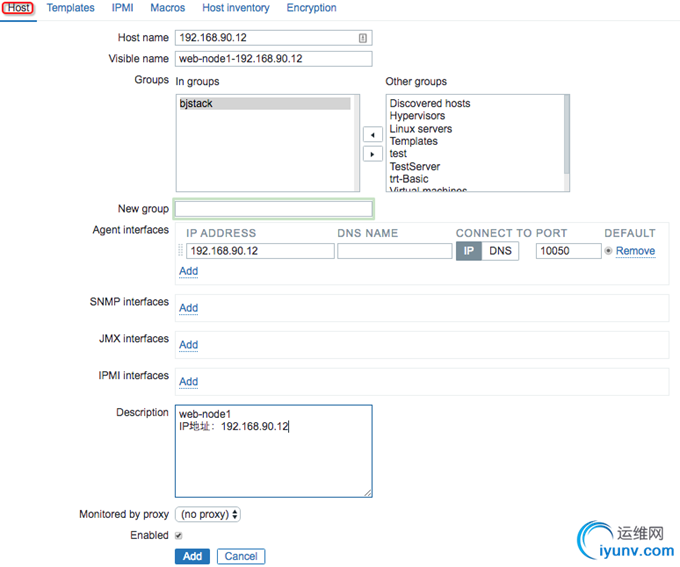
Task: Open the Host inventory tab
Action: point(236,8)
